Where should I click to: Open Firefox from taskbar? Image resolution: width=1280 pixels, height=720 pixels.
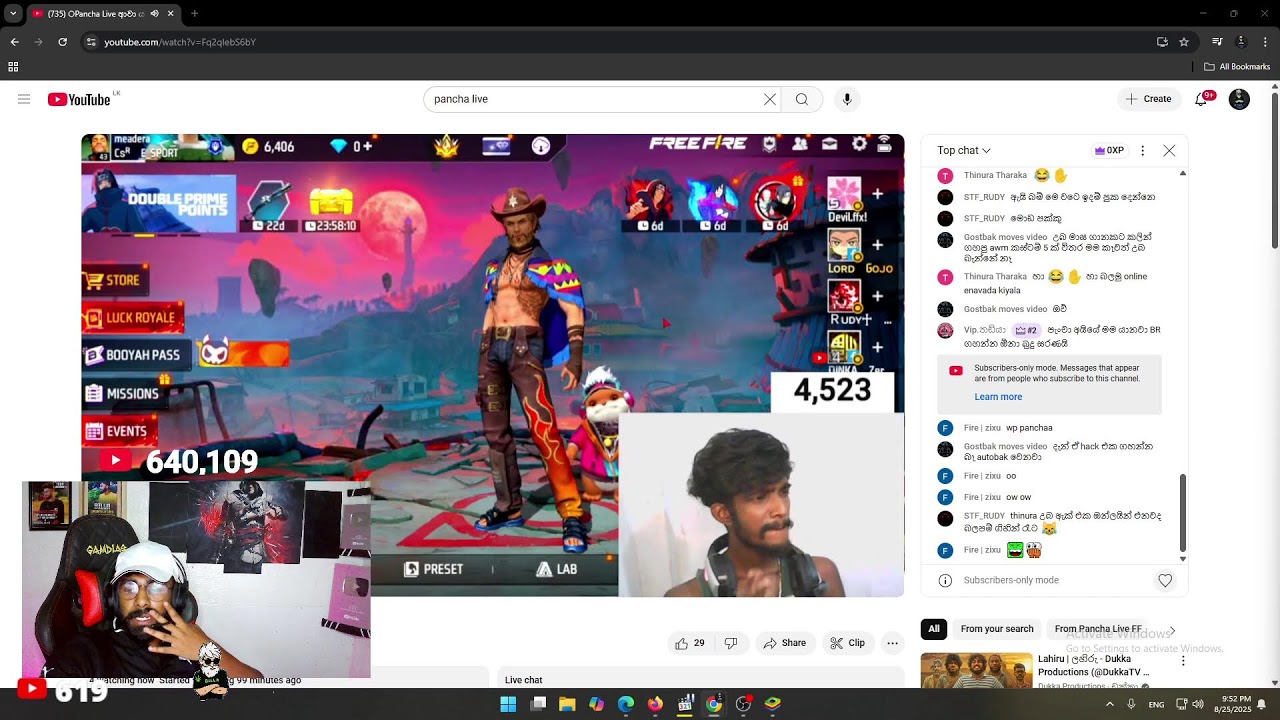tap(655, 704)
